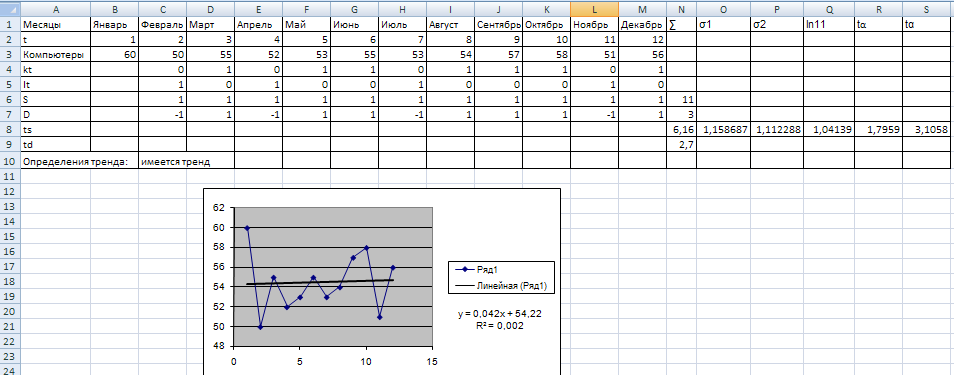Screen dimensions: 954x375
Task: Select the 'Январь' cell
Action: (x=114, y=24)
